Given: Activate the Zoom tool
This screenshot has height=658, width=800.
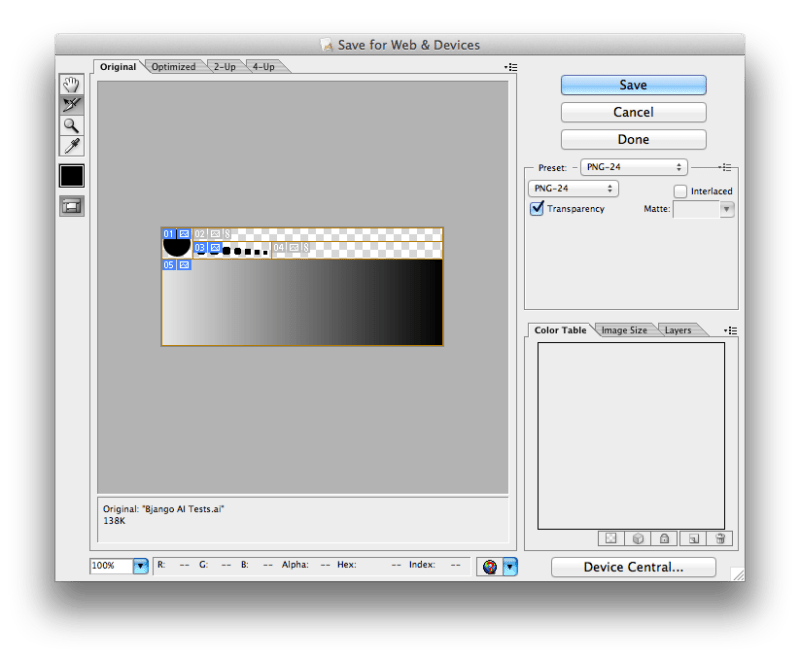Looking at the screenshot, I should coord(70,124).
